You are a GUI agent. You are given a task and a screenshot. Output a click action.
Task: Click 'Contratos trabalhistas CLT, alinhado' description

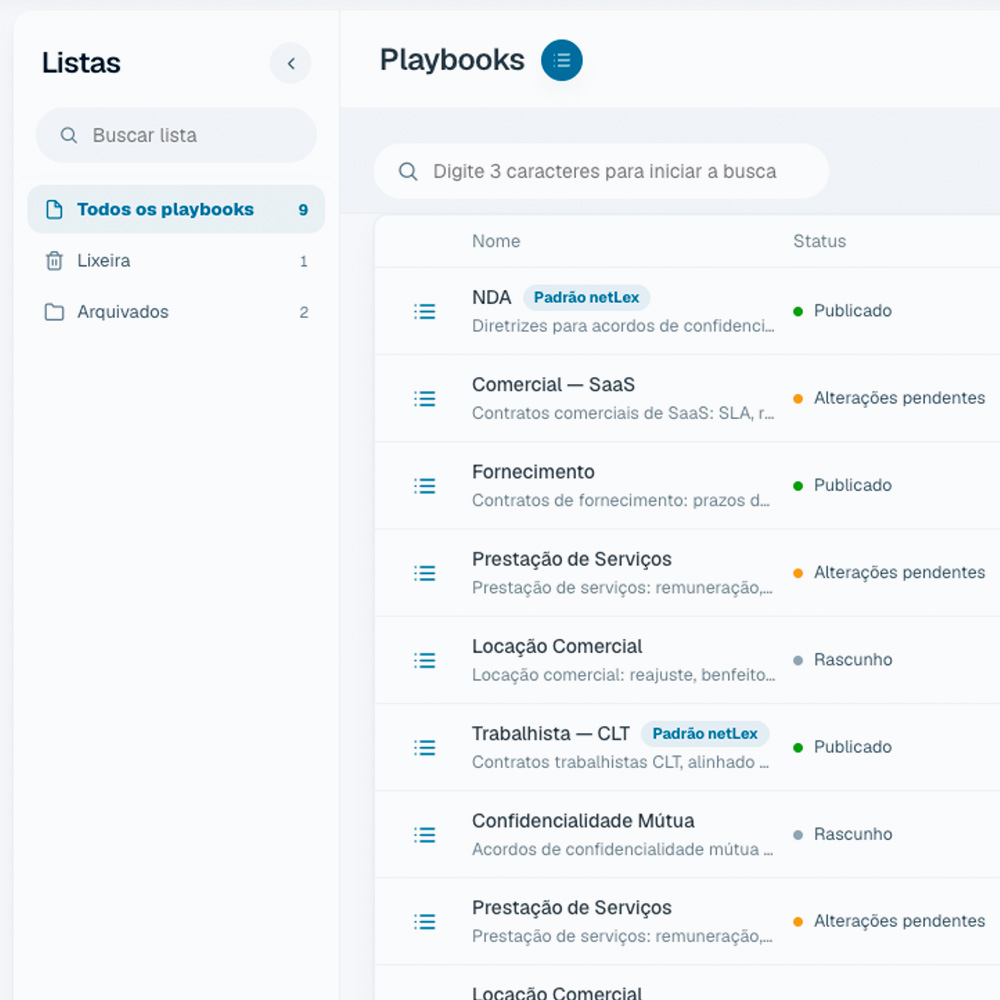click(621, 762)
